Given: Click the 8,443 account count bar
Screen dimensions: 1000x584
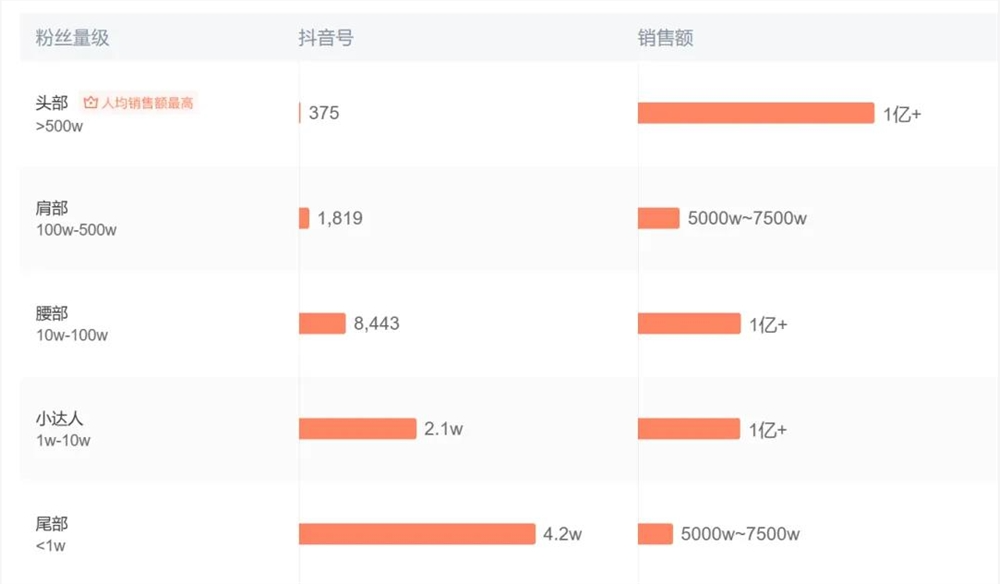Looking at the screenshot, I should [322, 323].
